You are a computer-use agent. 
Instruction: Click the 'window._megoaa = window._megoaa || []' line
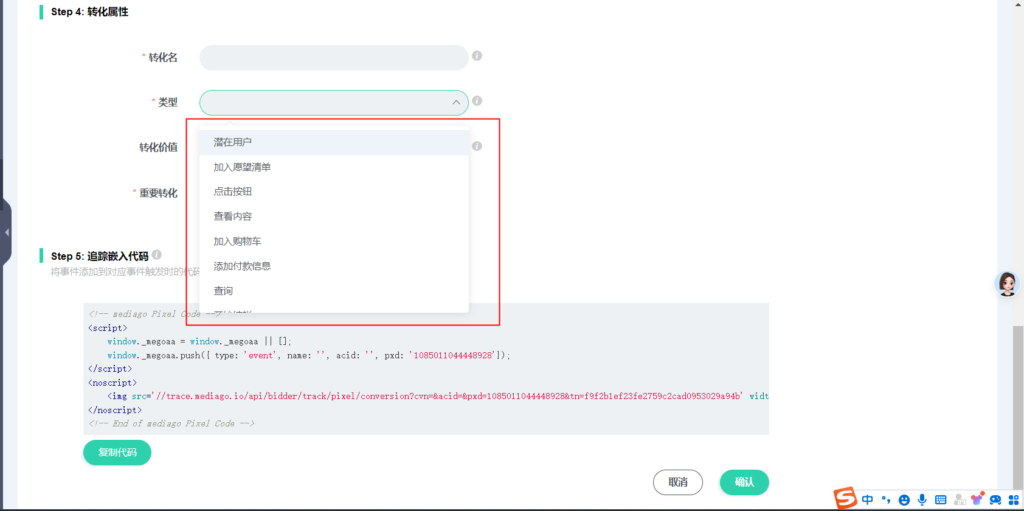coord(199,342)
